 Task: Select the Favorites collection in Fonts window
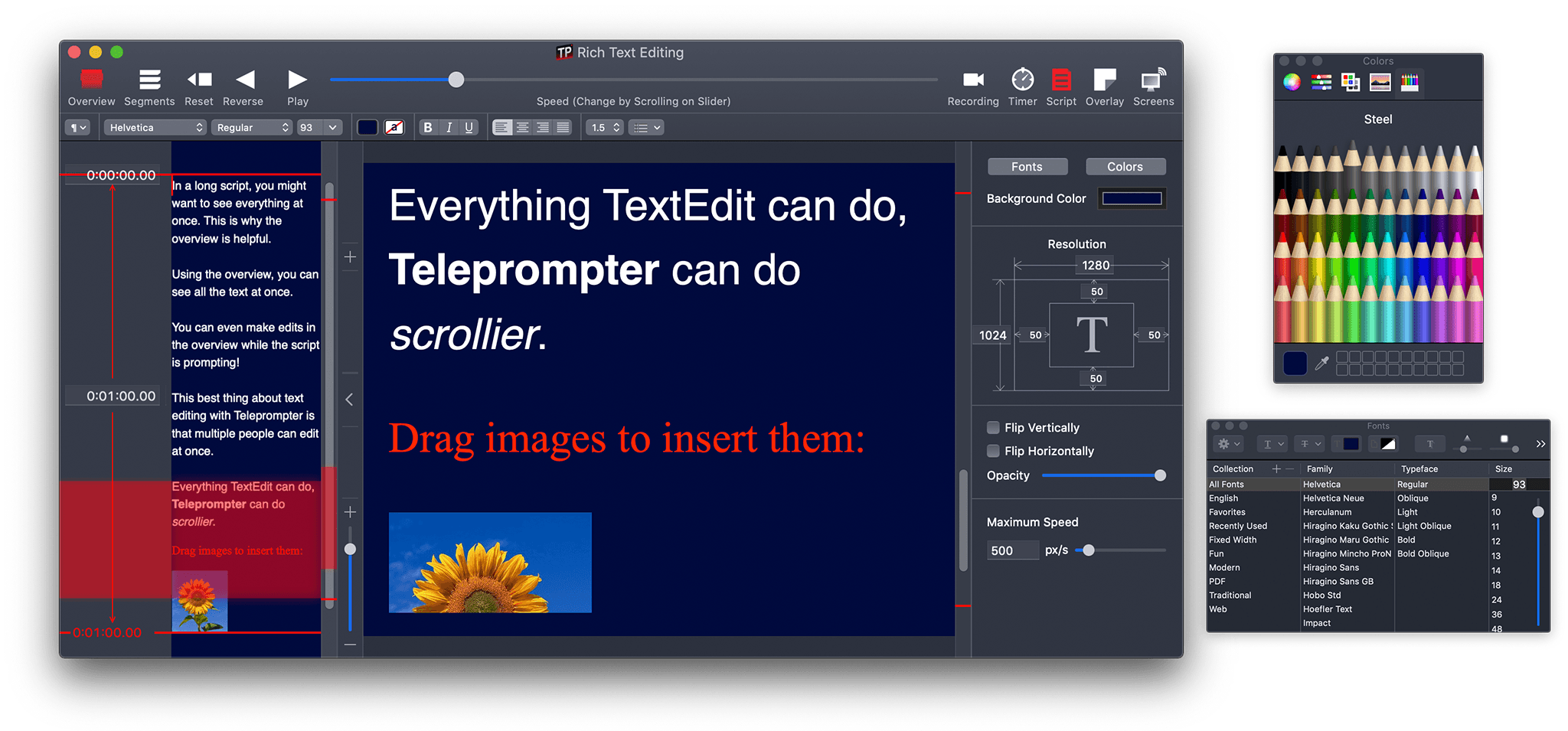(1227, 512)
